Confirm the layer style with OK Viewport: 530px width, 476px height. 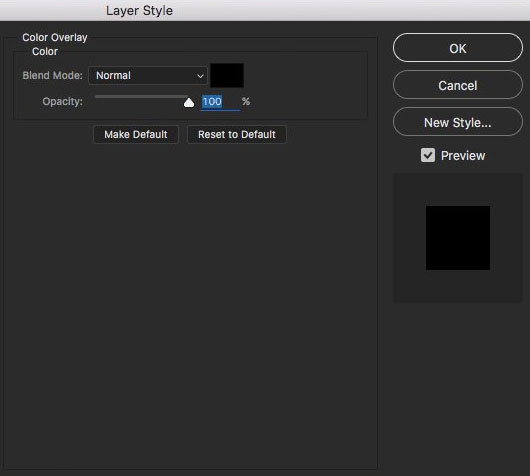pos(458,48)
